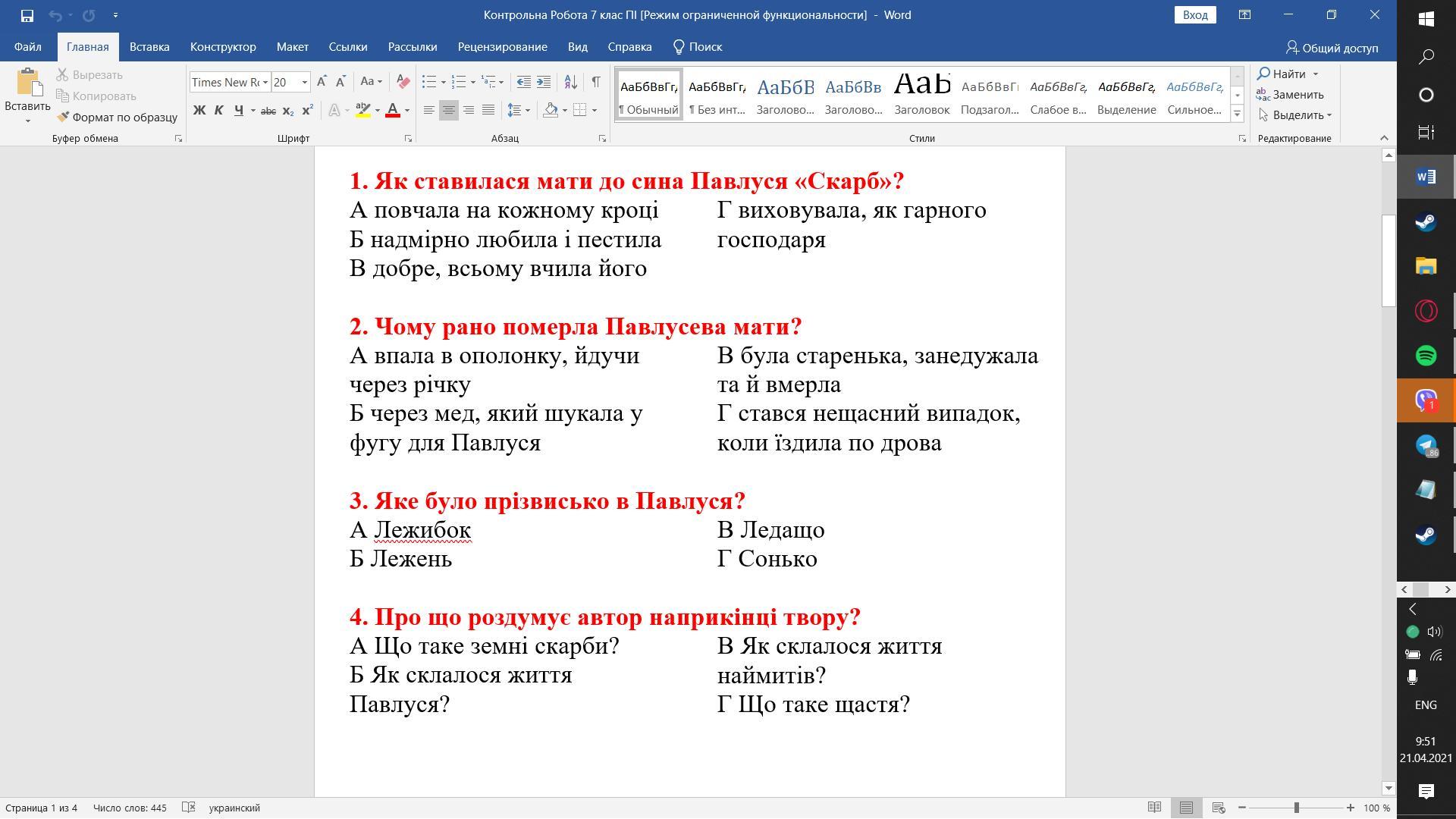Increase font size with the grow icon
The width and height of the screenshot is (1456, 819).
tap(322, 82)
